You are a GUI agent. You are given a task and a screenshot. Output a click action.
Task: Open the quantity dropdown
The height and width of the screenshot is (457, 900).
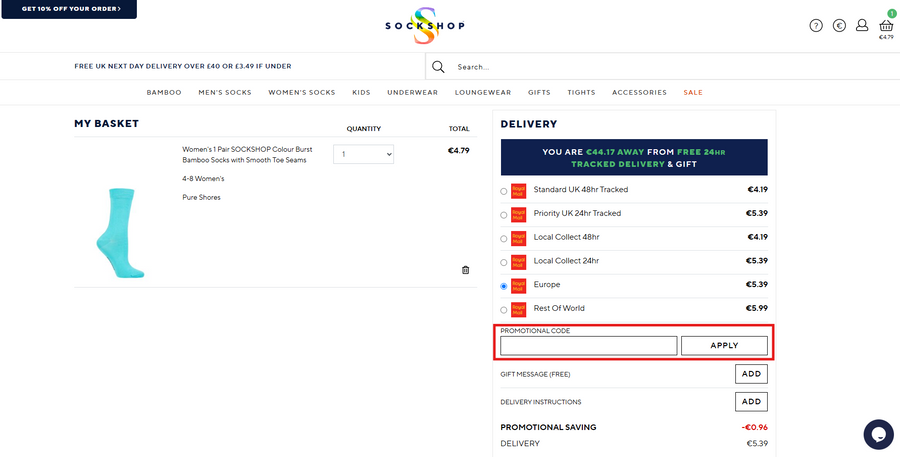tap(363, 155)
